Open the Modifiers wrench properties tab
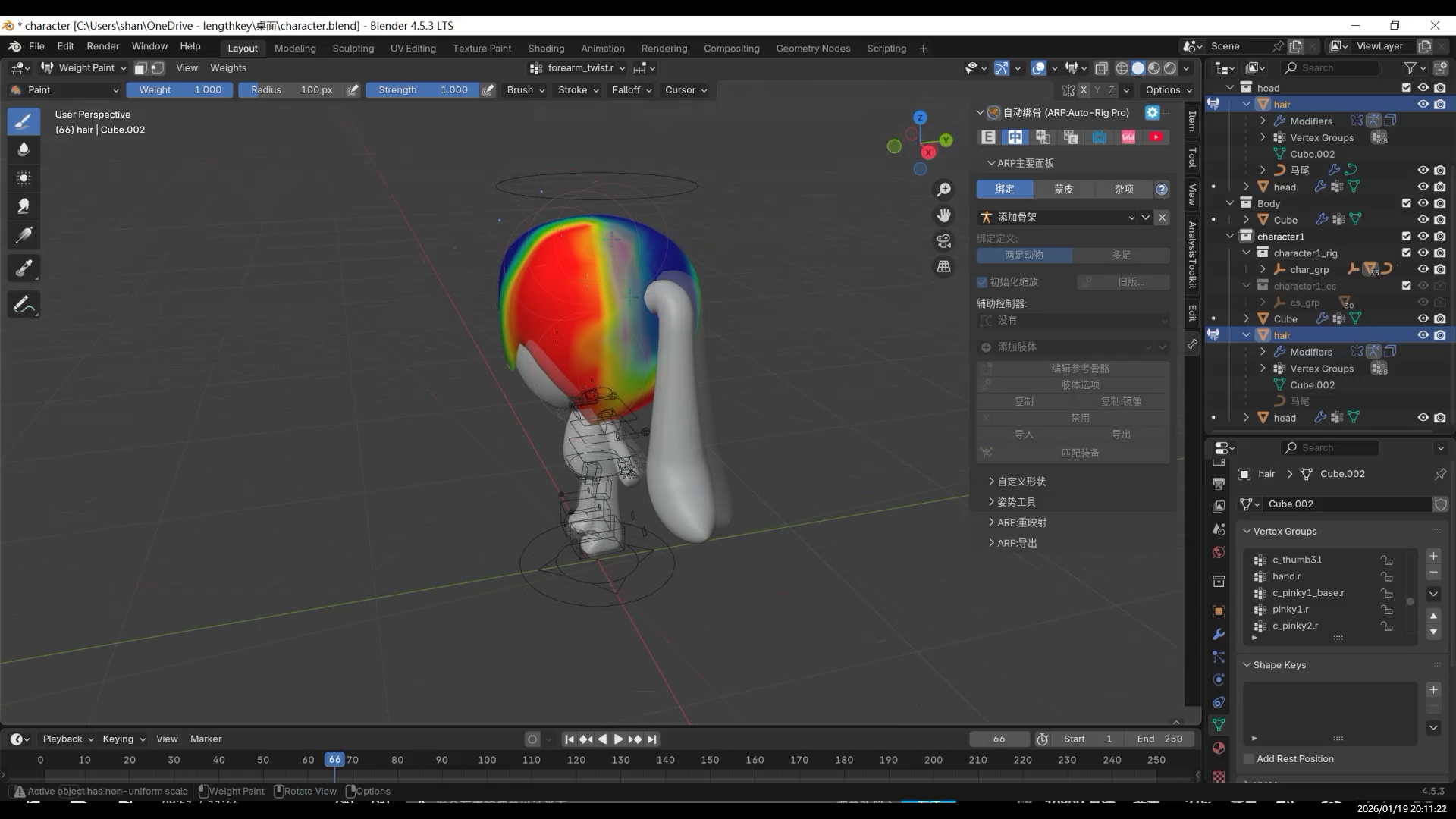Screen dimensions: 1456x819 pos(1219,634)
